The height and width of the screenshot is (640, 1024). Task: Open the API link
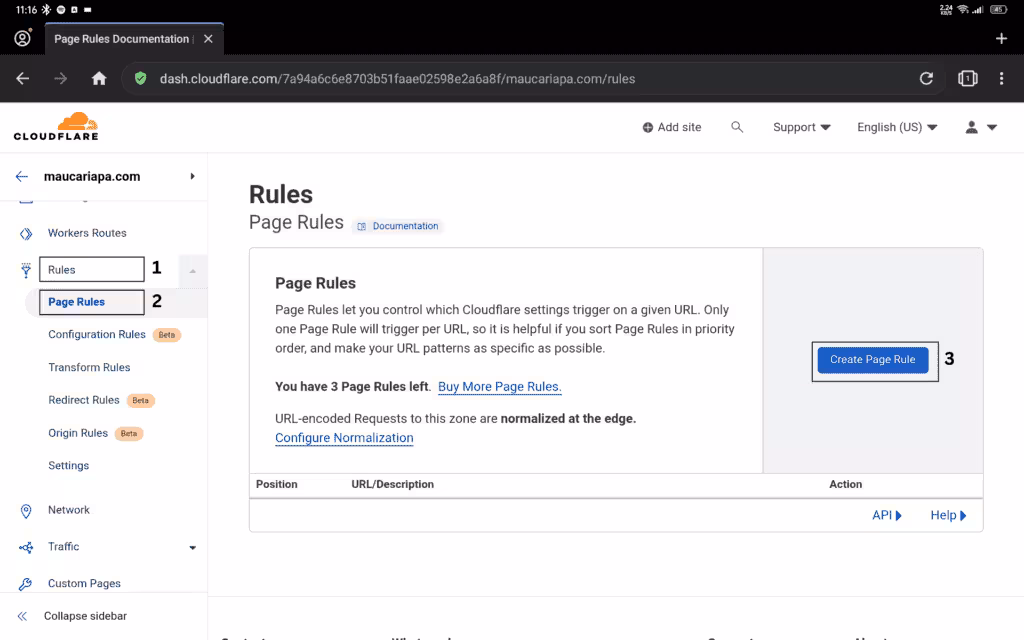(887, 515)
